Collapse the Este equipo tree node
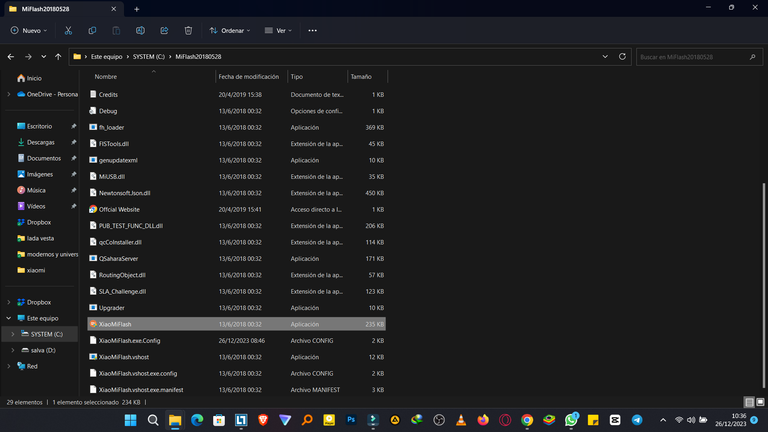 [x=9, y=318]
